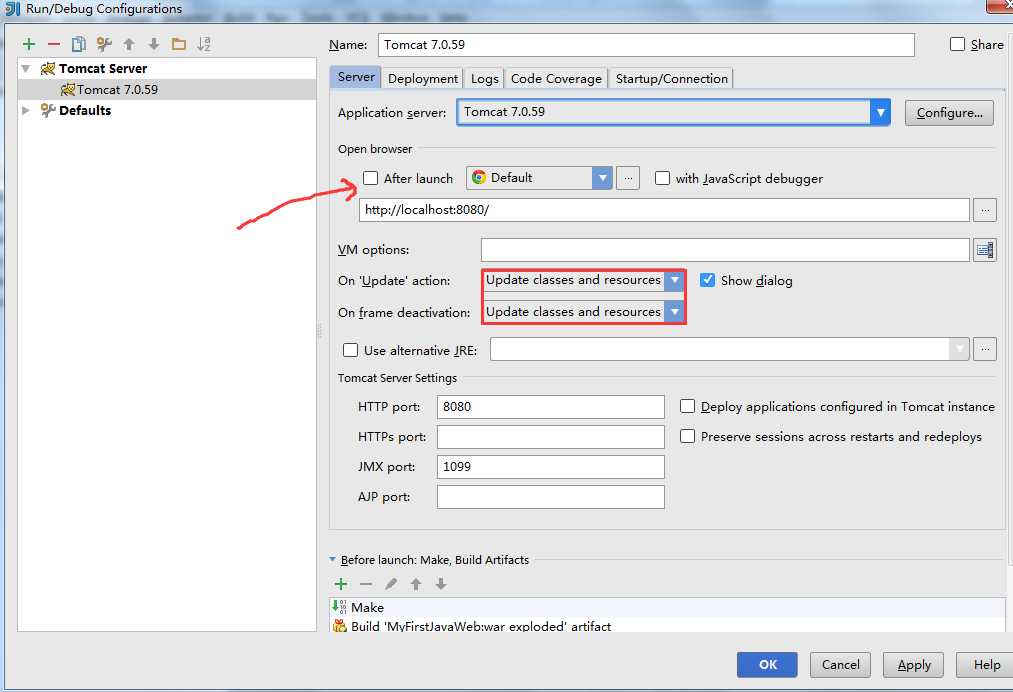
Task: Open the Logs tab
Action: click(x=485, y=79)
